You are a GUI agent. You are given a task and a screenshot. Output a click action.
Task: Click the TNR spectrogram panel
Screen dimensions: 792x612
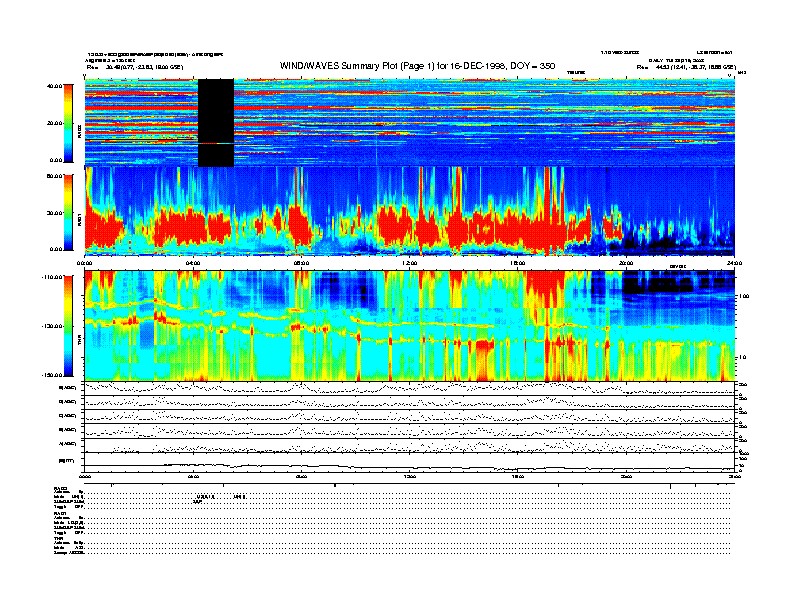(409, 326)
